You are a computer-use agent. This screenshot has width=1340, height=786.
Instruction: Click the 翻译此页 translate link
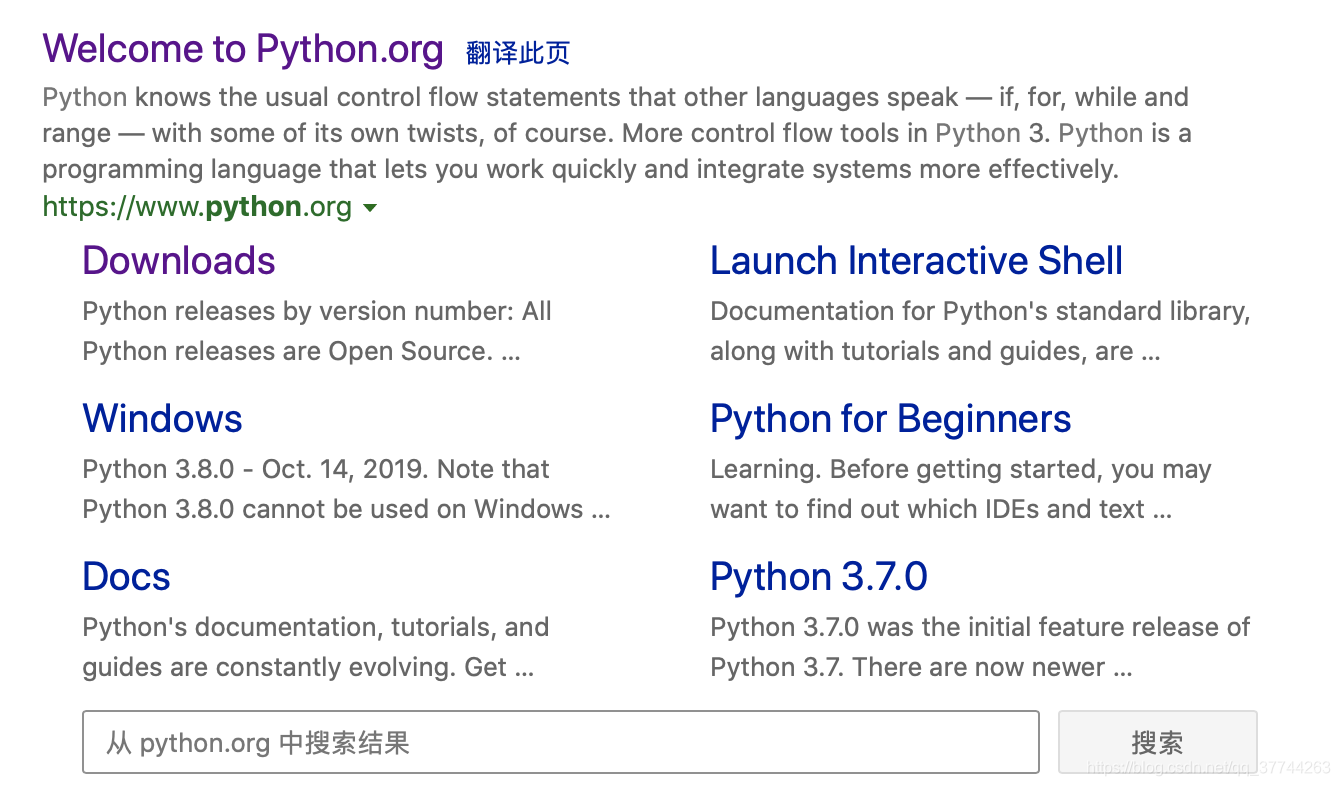click(518, 53)
